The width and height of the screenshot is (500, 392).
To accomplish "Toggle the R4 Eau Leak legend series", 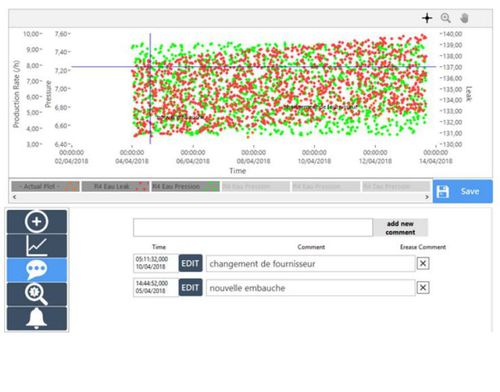I will click(x=116, y=186).
